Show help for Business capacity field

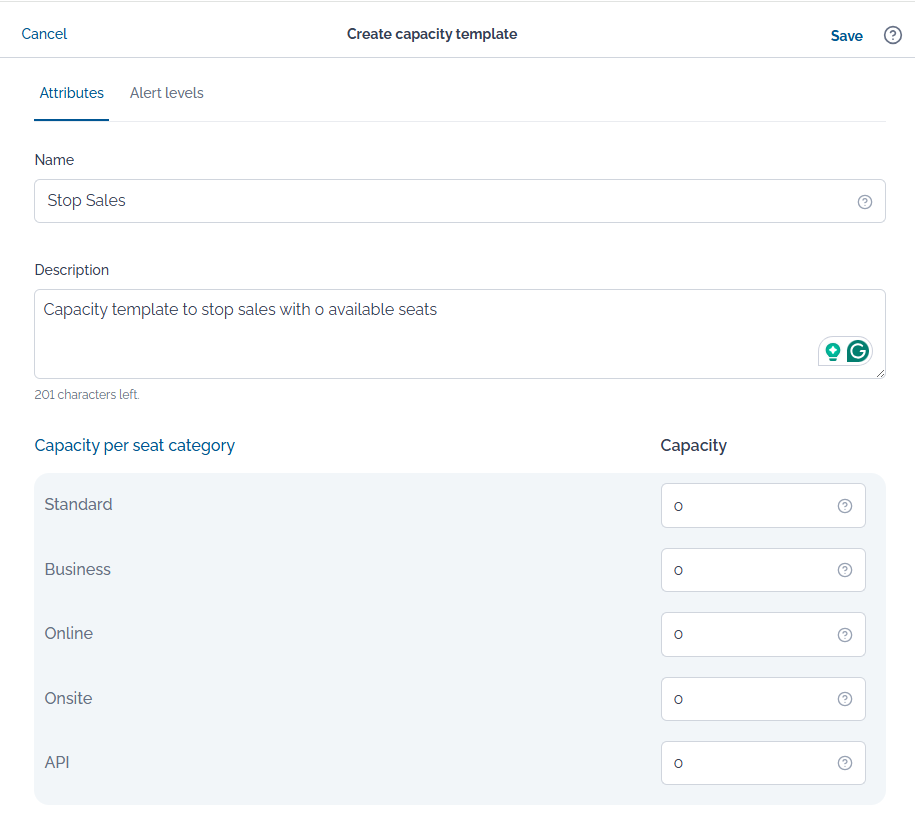(844, 570)
